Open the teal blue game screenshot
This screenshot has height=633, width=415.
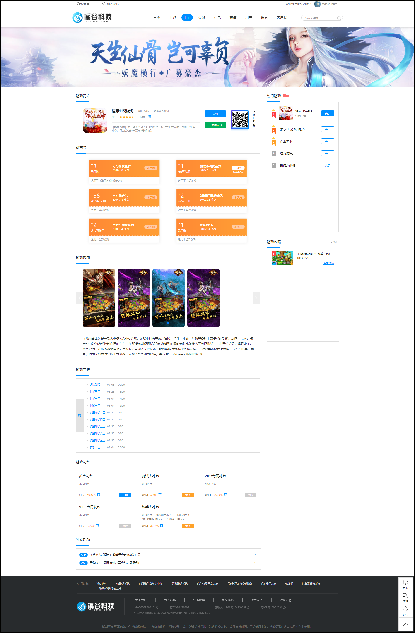tap(168, 298)
